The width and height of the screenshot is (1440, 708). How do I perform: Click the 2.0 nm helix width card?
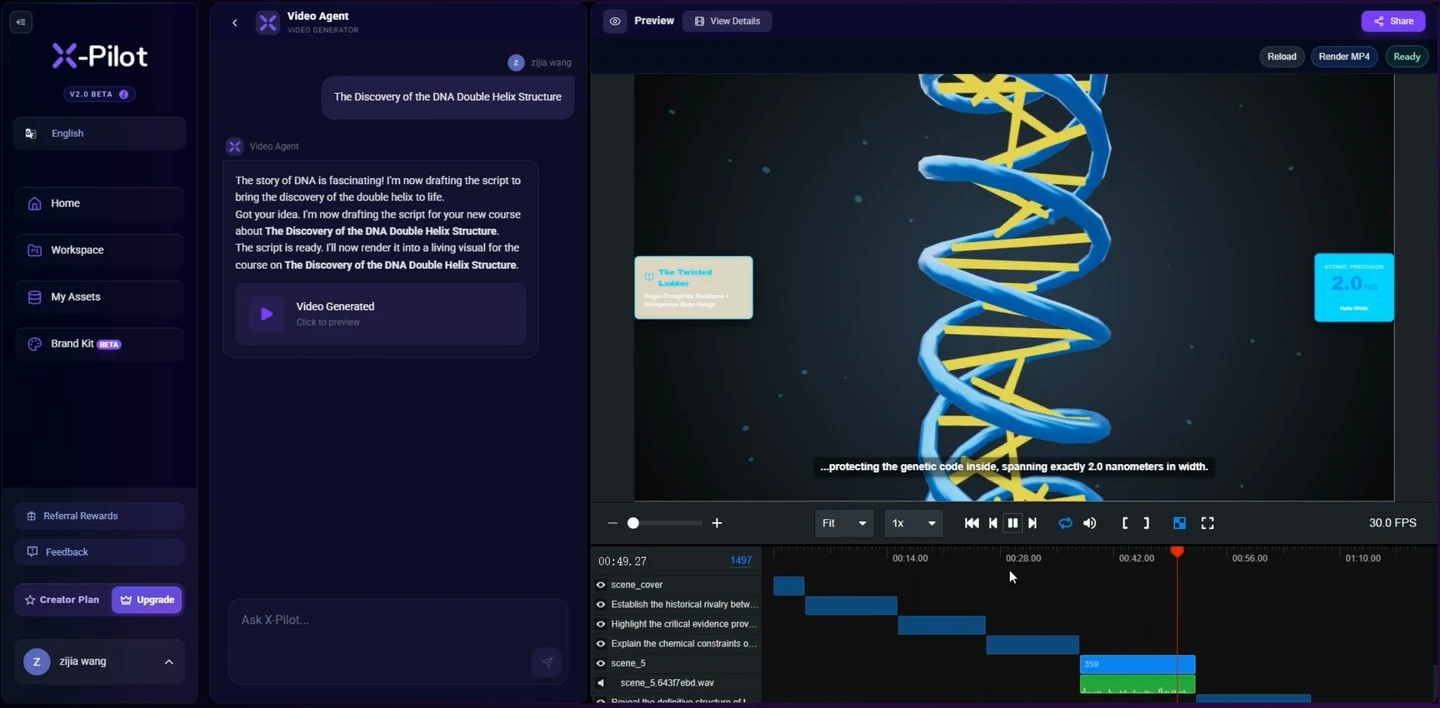point(1354,288)
